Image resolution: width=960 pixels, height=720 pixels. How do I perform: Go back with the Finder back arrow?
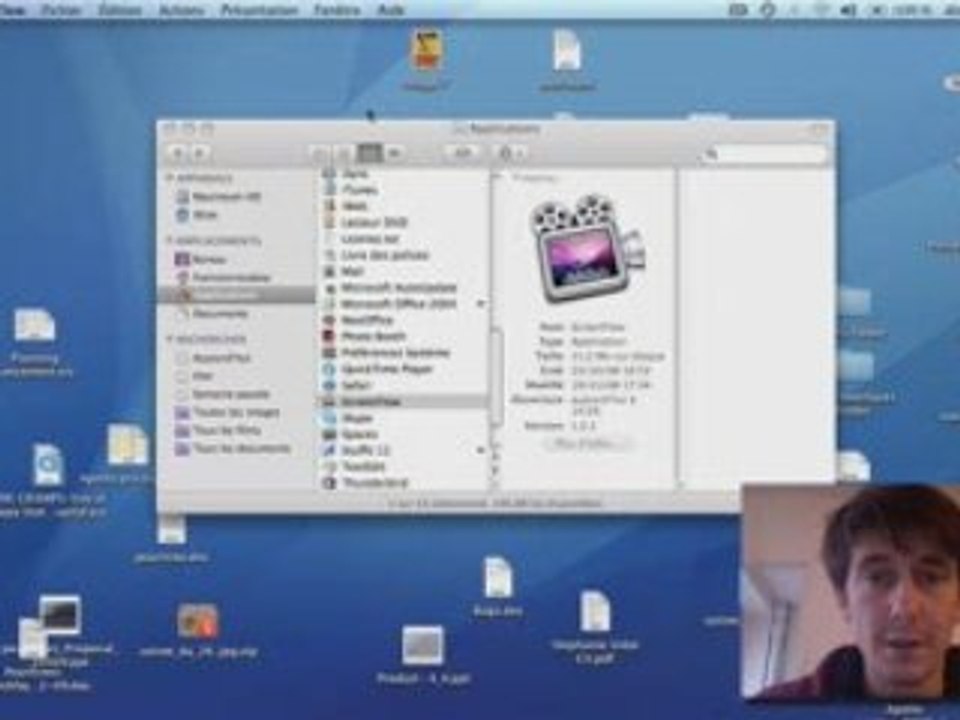point(178,153)
